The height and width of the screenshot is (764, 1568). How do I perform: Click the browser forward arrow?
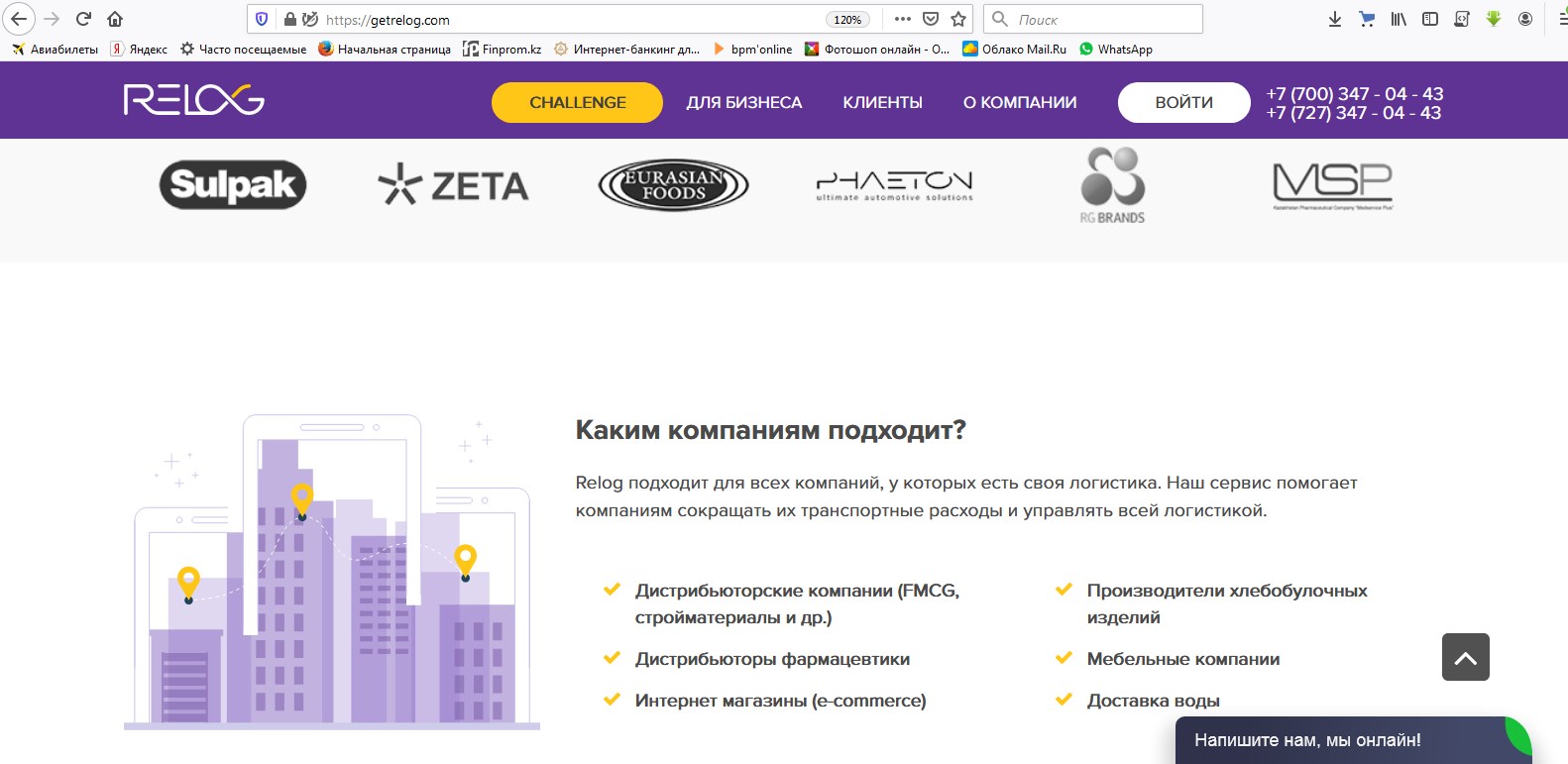click(52, 19)
